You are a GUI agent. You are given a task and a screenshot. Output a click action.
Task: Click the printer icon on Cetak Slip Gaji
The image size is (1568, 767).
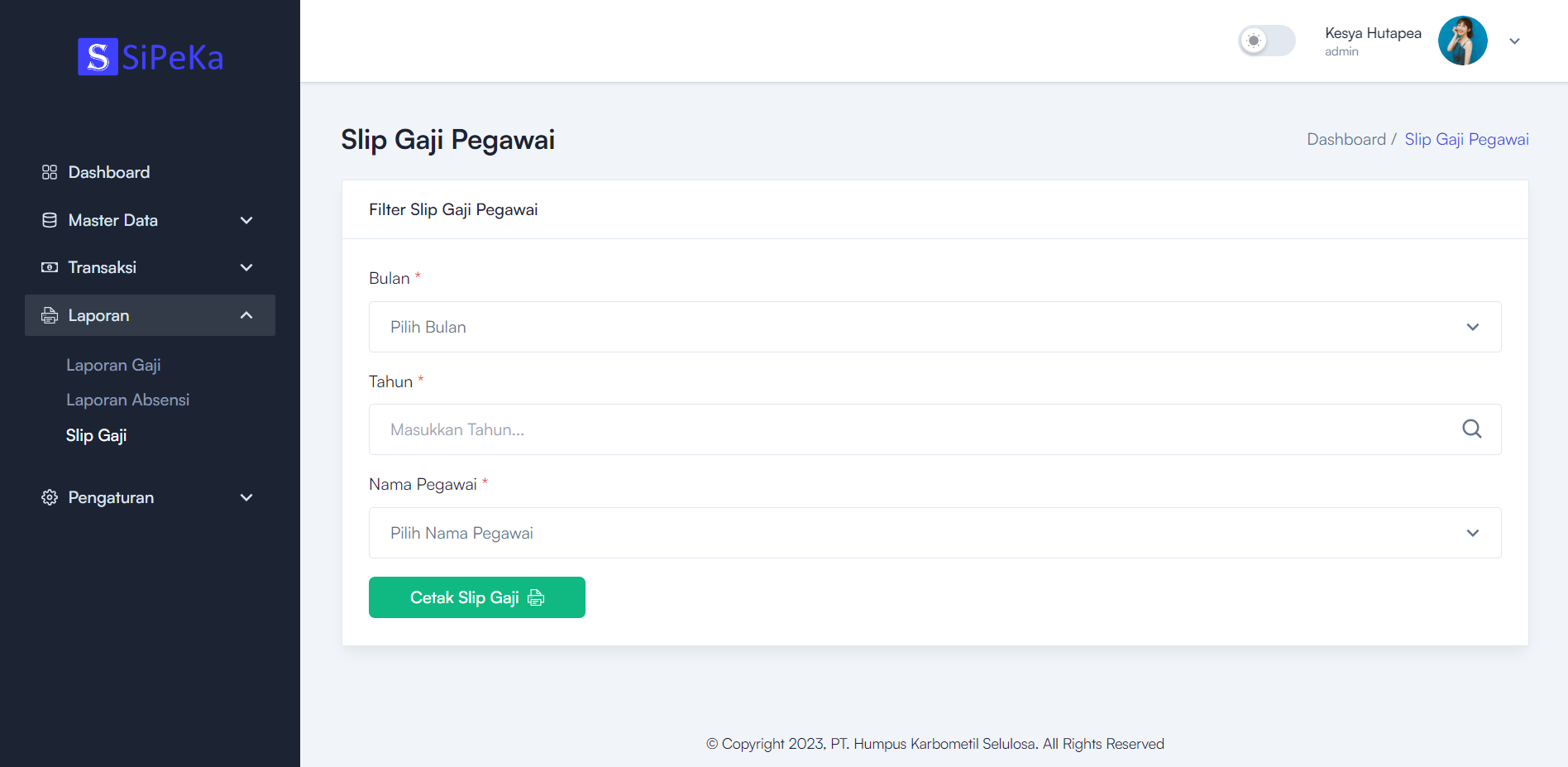[536, 597]
